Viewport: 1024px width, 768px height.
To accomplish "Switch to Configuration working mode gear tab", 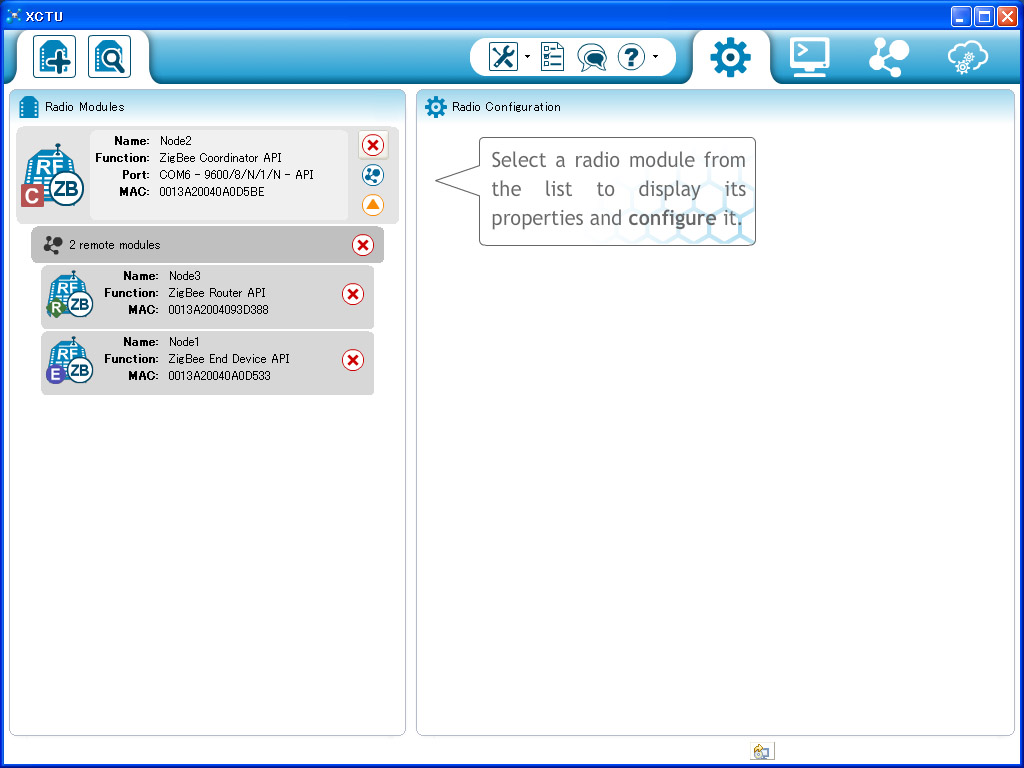I will (730, 57).
